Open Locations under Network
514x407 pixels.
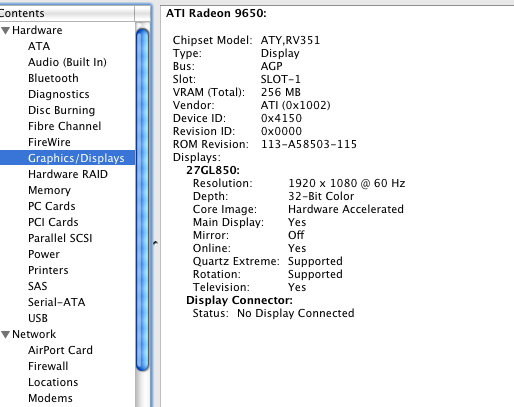point(53,382)
